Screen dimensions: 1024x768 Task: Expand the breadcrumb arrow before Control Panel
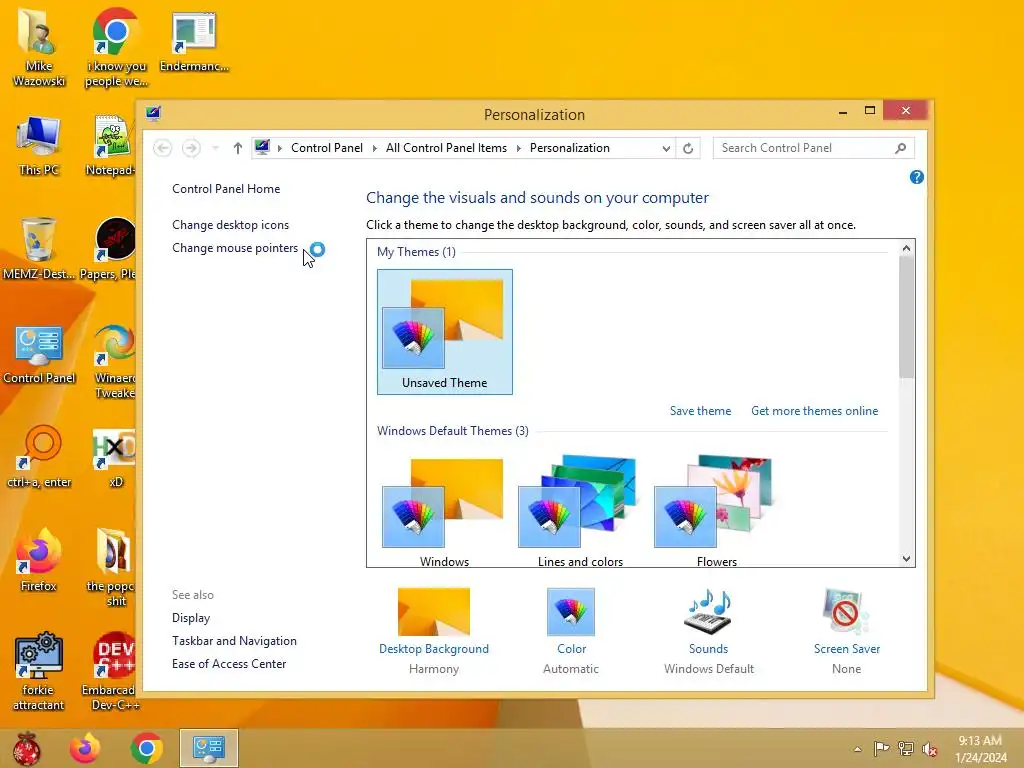point(280,148)
